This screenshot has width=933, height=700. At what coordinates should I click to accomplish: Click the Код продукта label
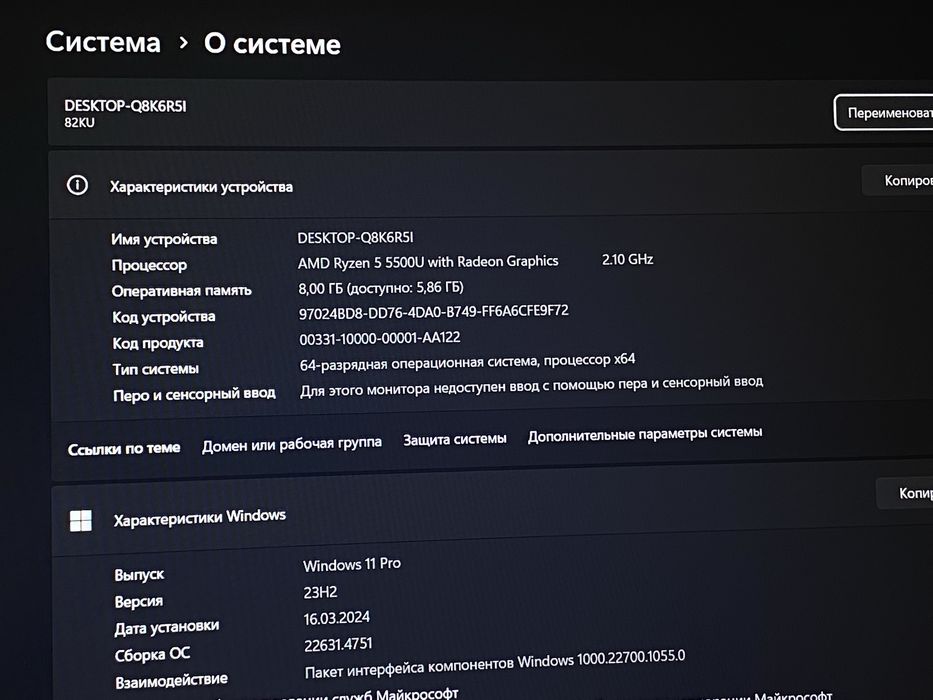coord(158,343)
